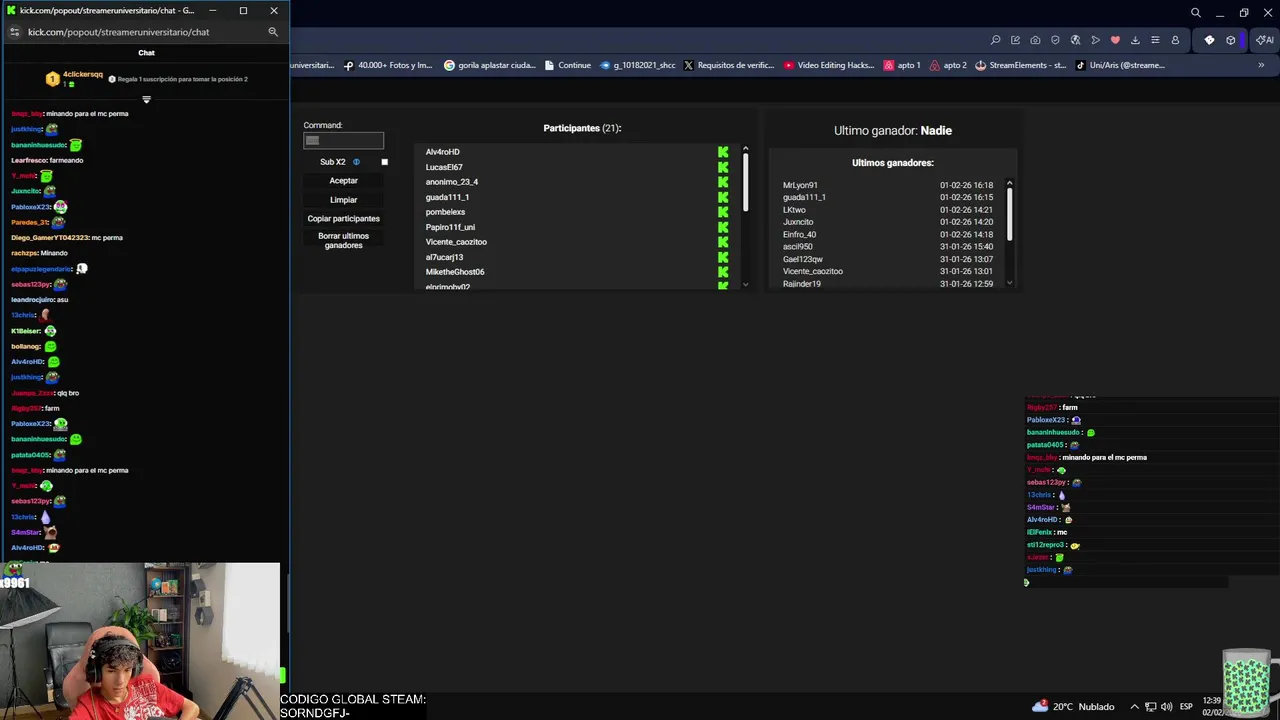The image size is (1280, 720).
Task: Click Kick logo beside Alv4roHD participant
Action: (723, 152)
